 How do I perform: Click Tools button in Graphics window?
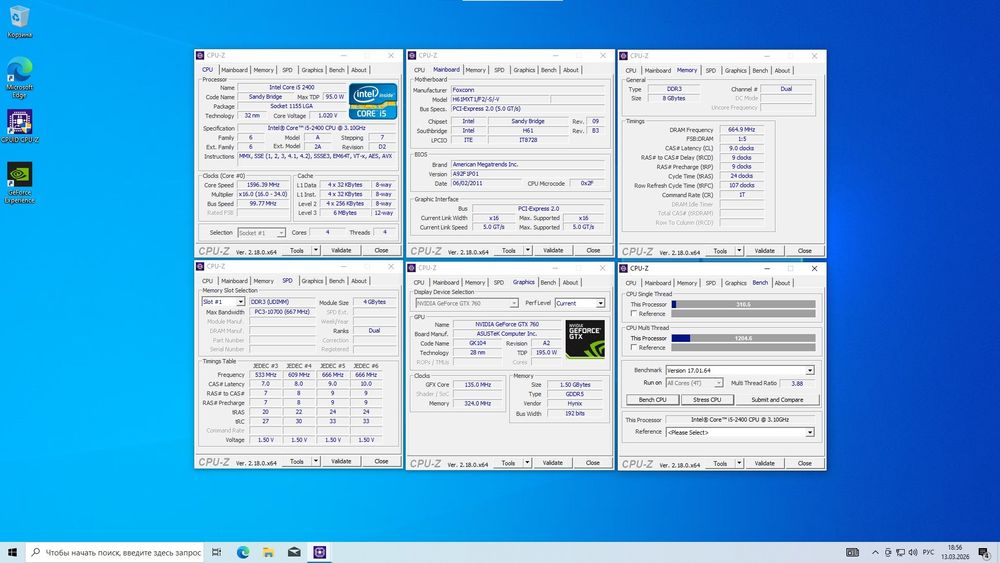(x=508, y=463)
